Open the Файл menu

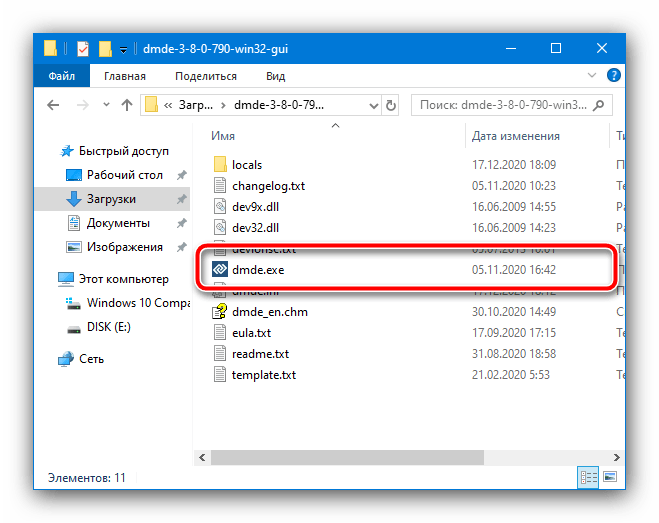[62, 76]
